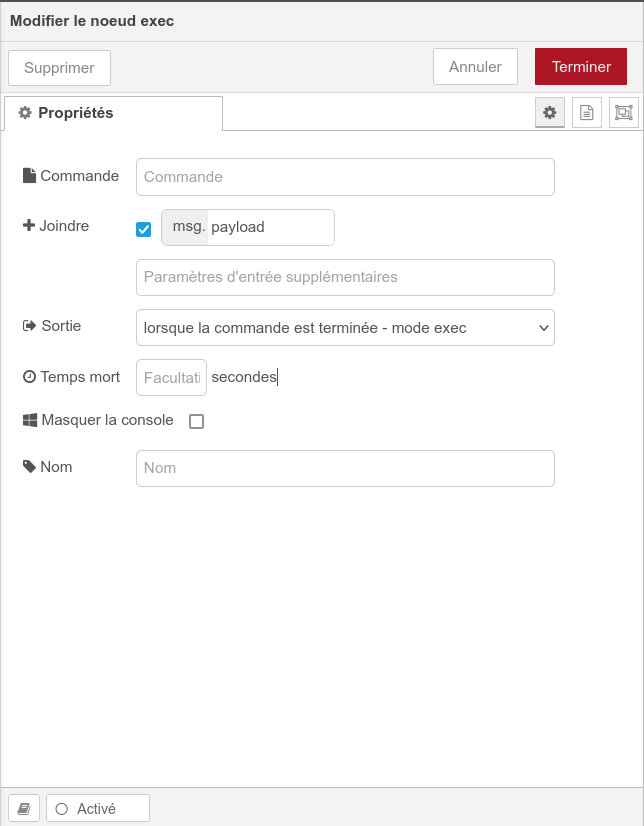Click the book help icon at bottom
This screenshot has height=826, width=644.
click(x=24, y=808)
